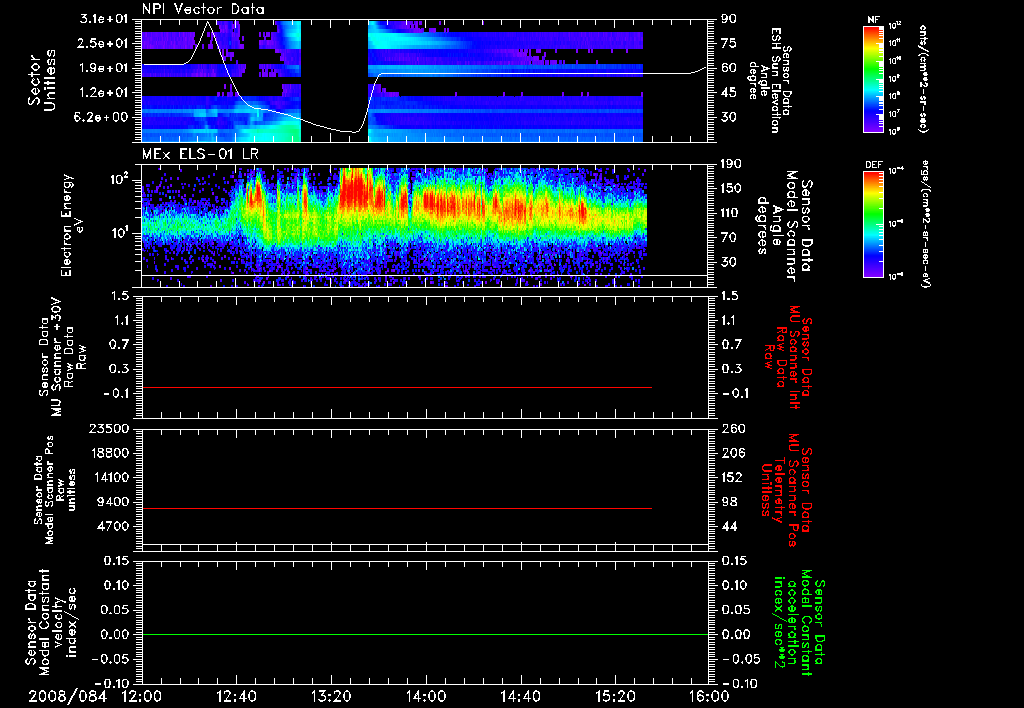Click the 13:20 time tick label
1024x708 pixels.
331,696
